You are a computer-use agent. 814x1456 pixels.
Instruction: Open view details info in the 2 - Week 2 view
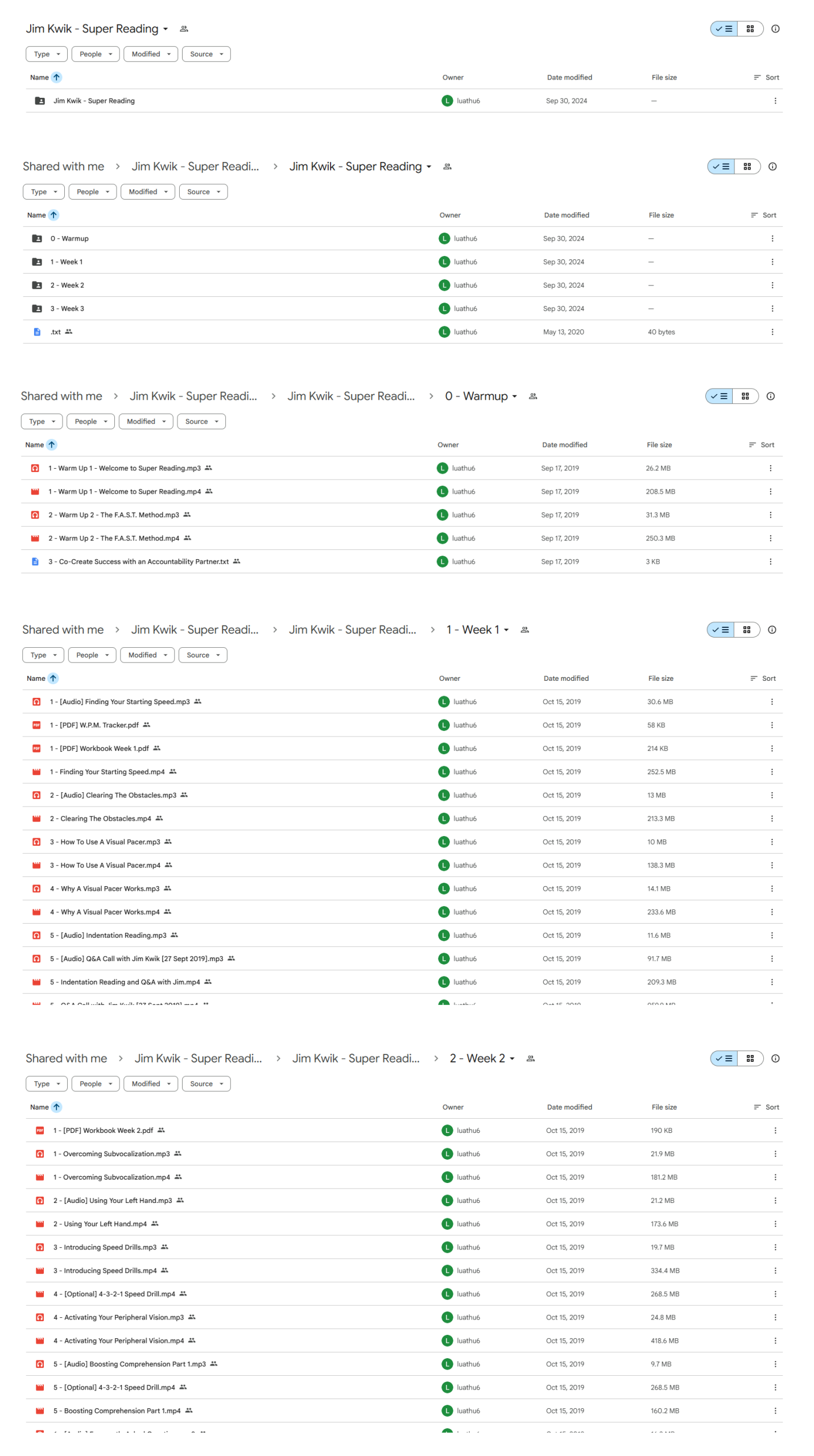click(775, 1058)
